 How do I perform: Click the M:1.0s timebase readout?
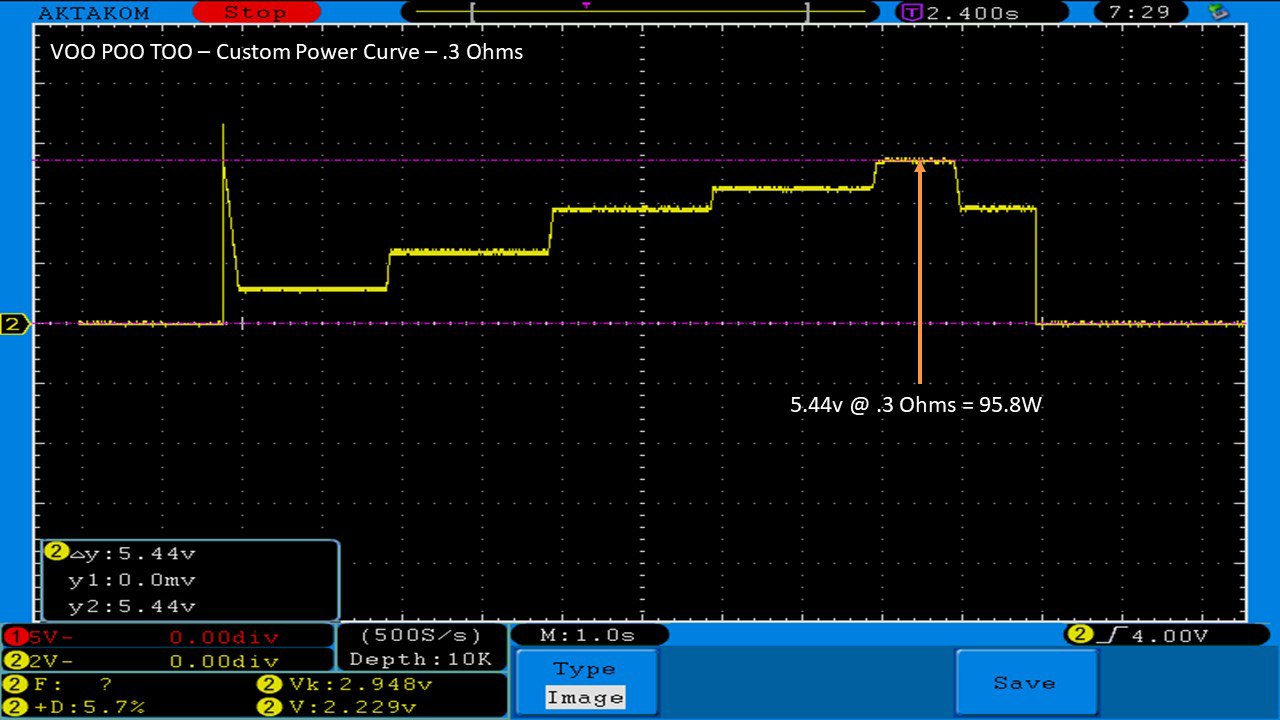[x=588, y=635]
